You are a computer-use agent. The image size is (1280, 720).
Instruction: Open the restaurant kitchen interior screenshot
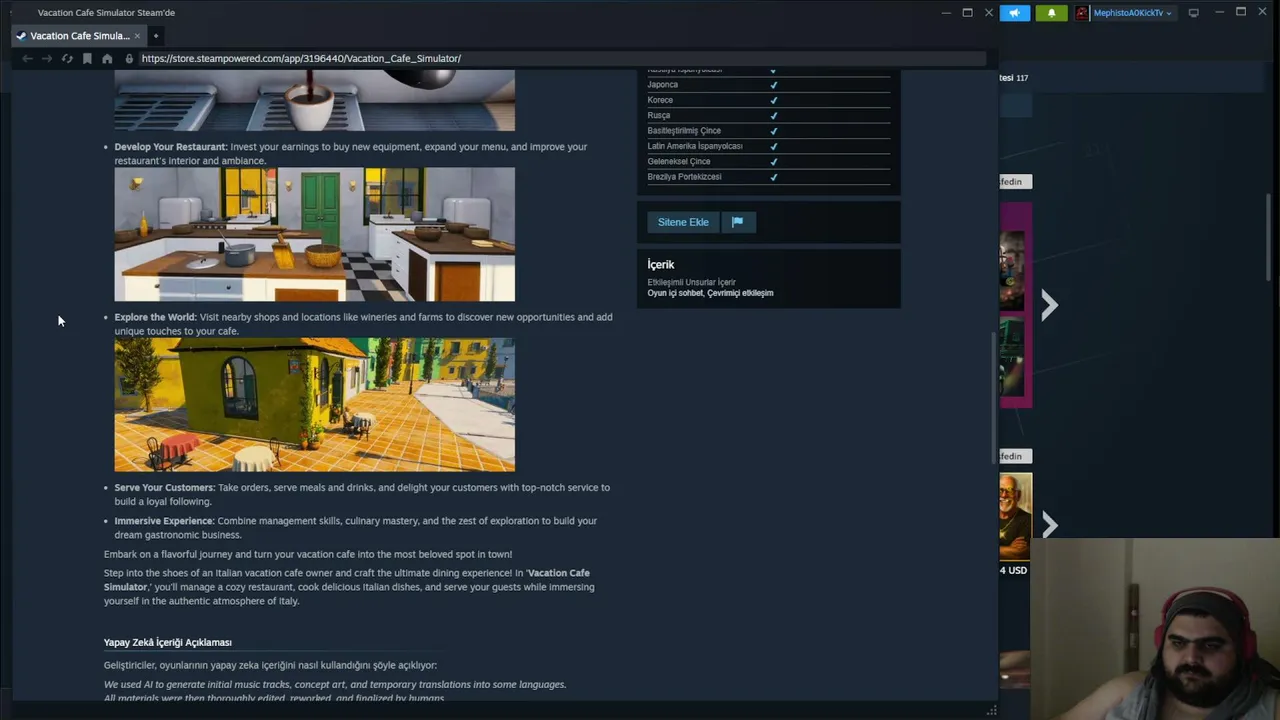(314, 234)
